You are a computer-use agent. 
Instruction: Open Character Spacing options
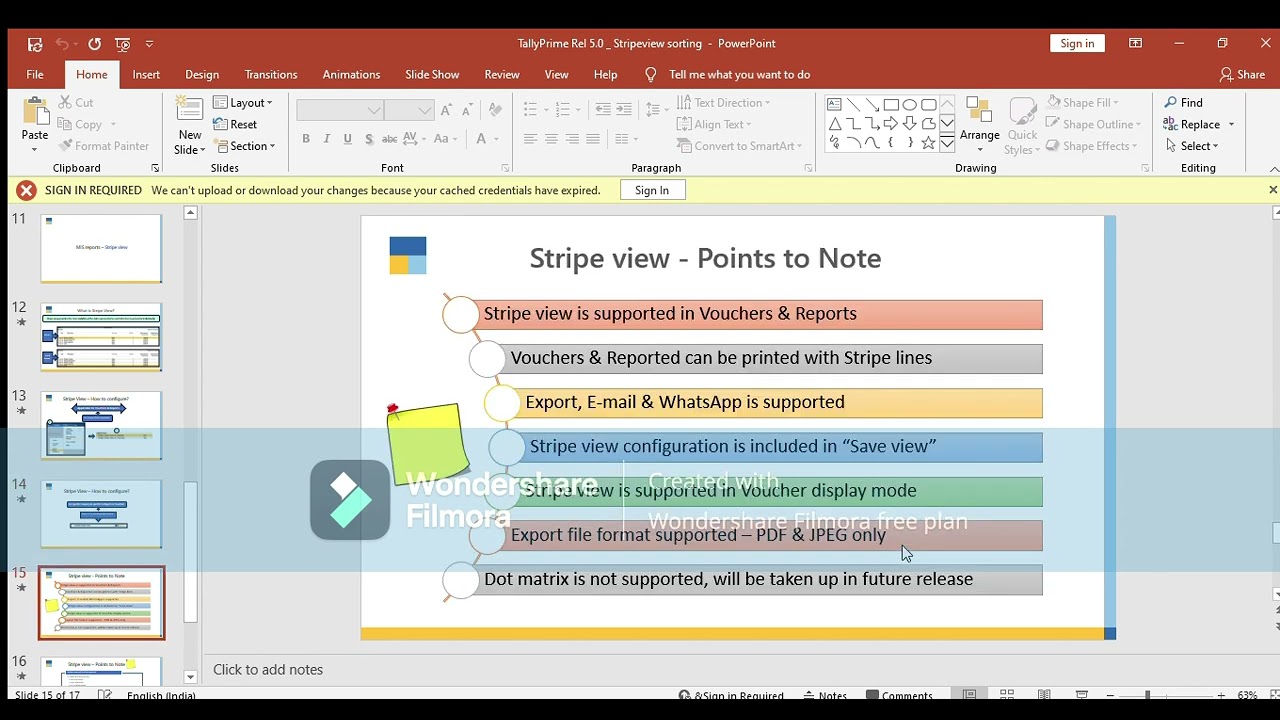coord(415,139)
